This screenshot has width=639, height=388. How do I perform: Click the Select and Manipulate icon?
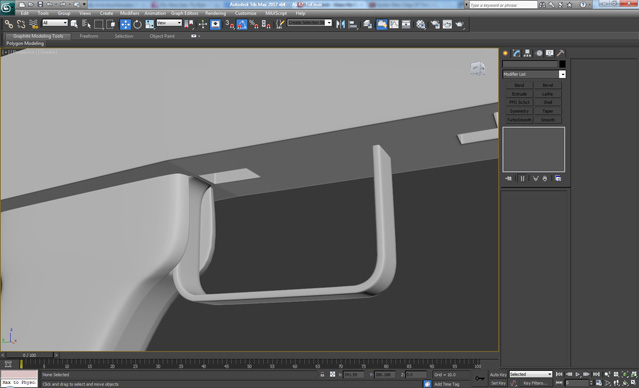click(203, 24)
